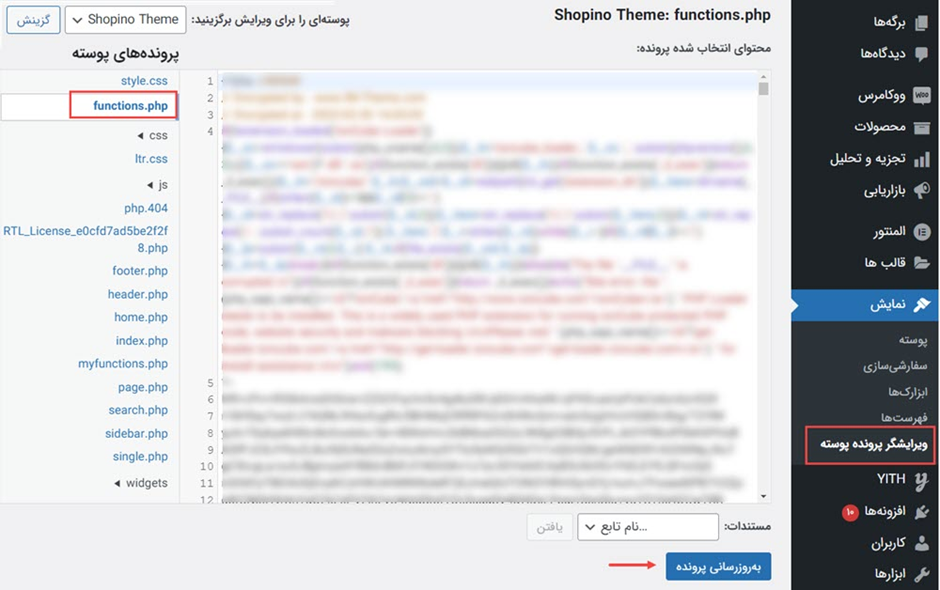Click inside the functions.php code editor
Image resolution: width=940 pixels, height=590 pixels.
(487, 287)
